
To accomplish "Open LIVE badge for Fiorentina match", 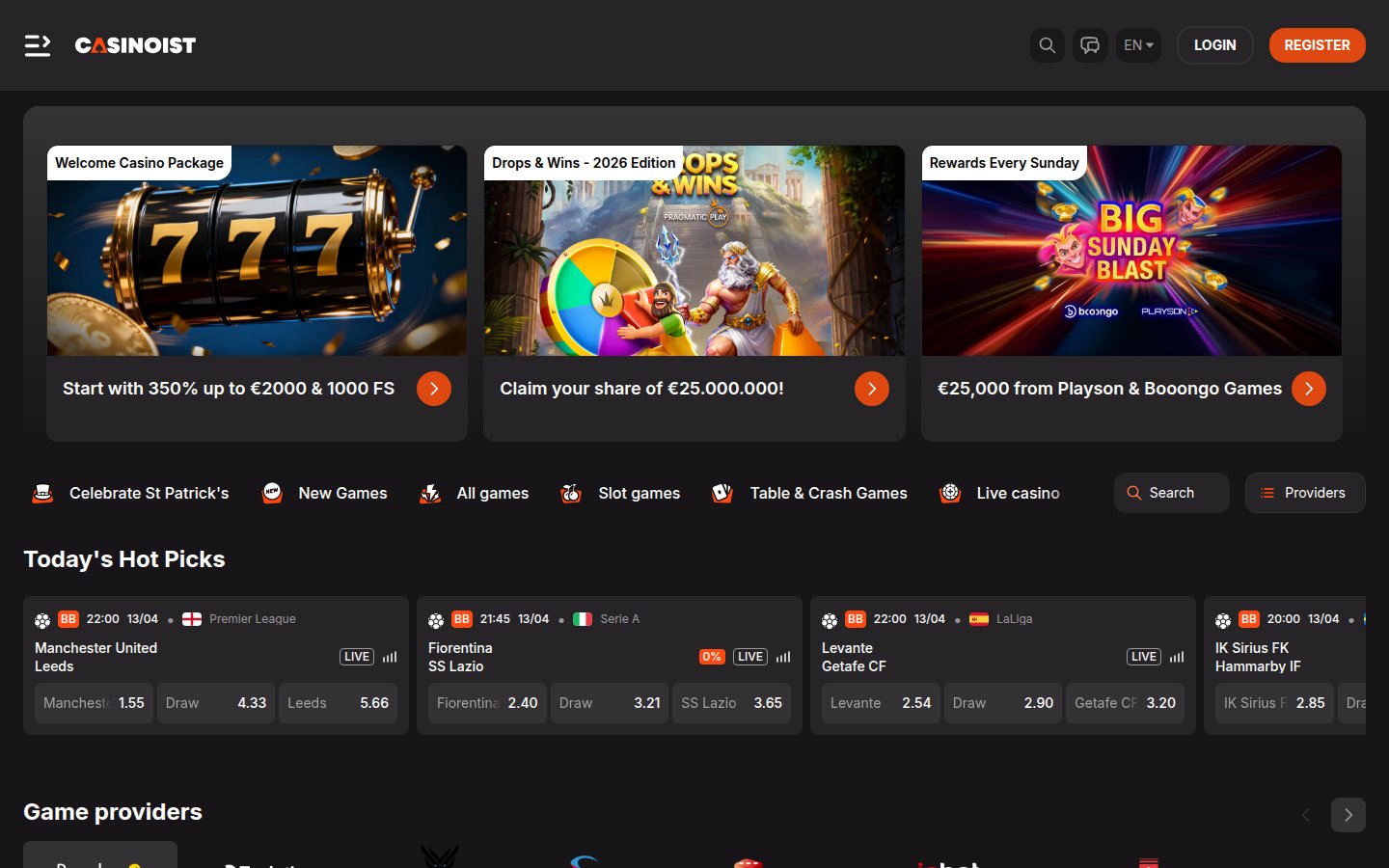I will coord(750,657).
